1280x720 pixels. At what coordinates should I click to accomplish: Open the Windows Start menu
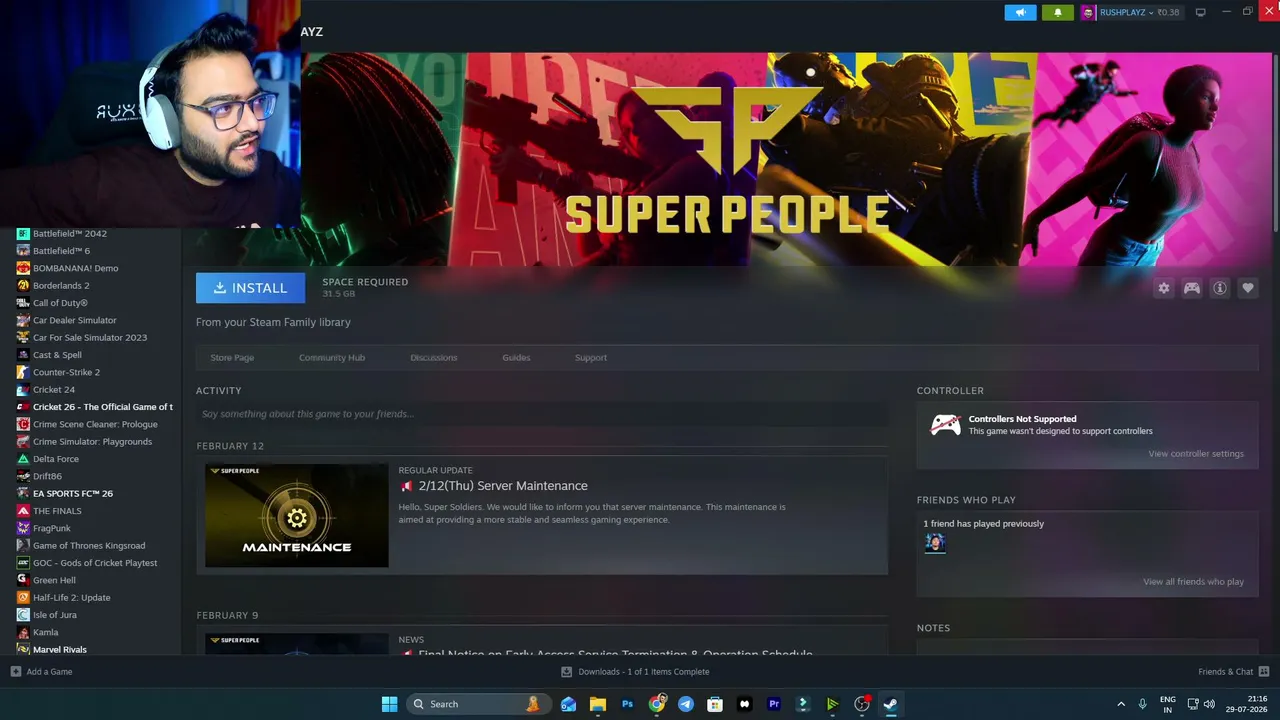click(x=389, y=704)
